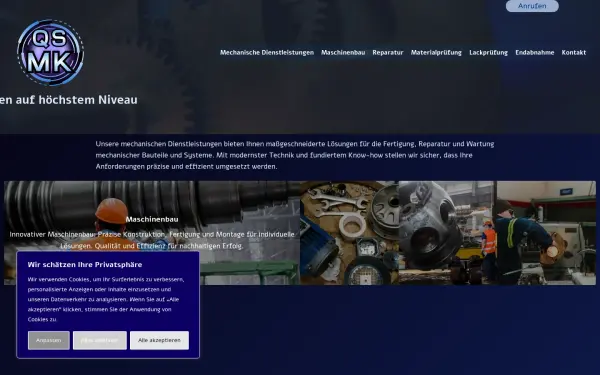Open the Endabnahme menu item
The height and width of the screenshot is (375, 600).
tap(535, 52)
